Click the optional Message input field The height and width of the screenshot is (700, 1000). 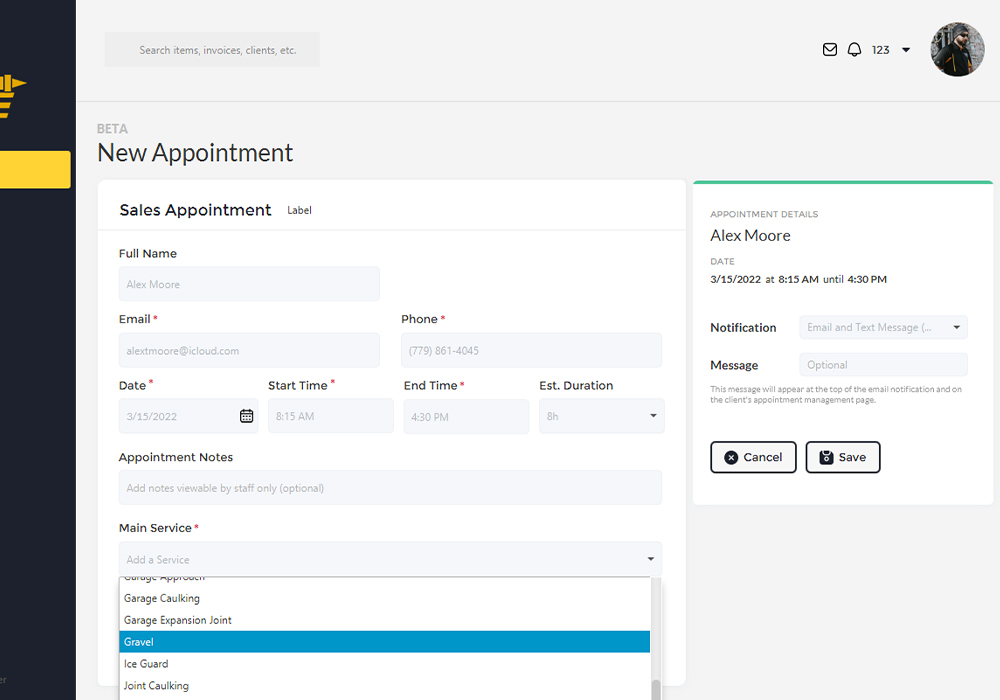click(883, 365)
